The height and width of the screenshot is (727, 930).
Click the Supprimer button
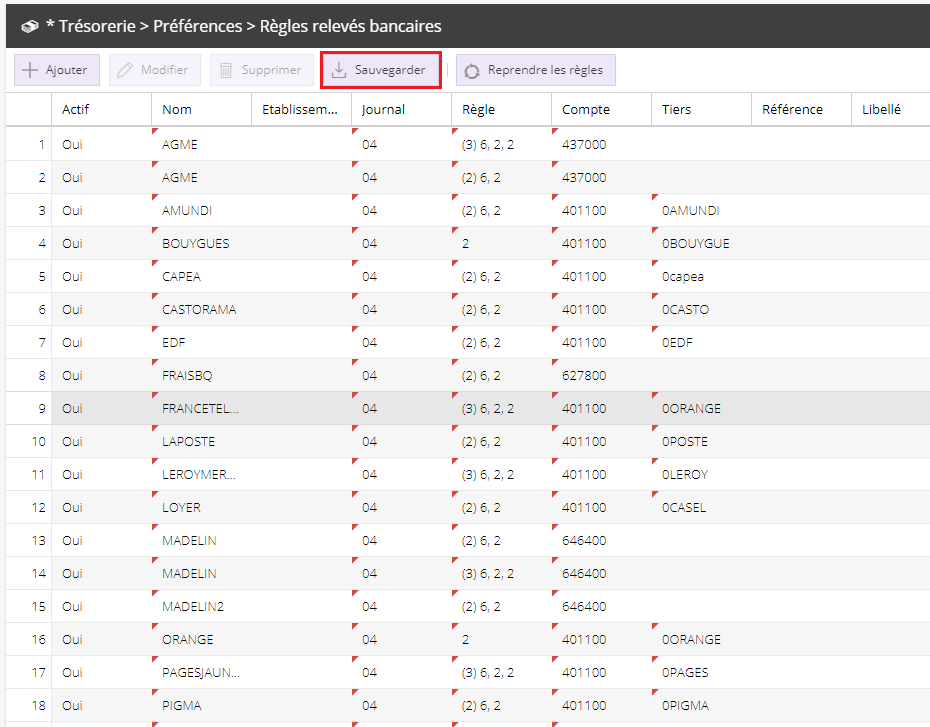[262, 70]
